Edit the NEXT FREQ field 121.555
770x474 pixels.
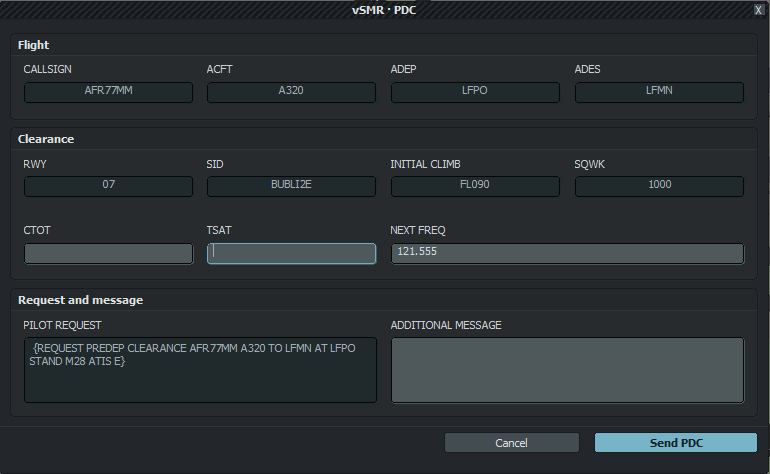(x=567, y=253)
